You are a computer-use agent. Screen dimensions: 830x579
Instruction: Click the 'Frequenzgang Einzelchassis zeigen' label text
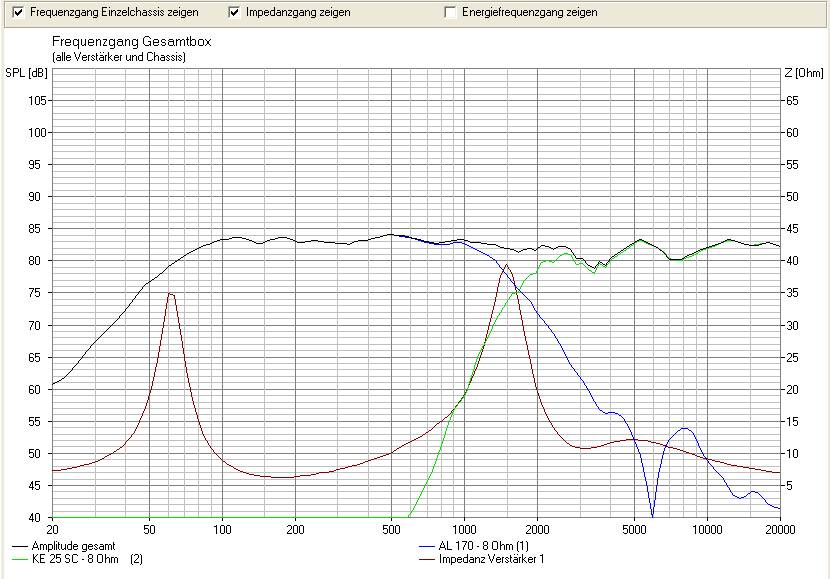point(114,12)
